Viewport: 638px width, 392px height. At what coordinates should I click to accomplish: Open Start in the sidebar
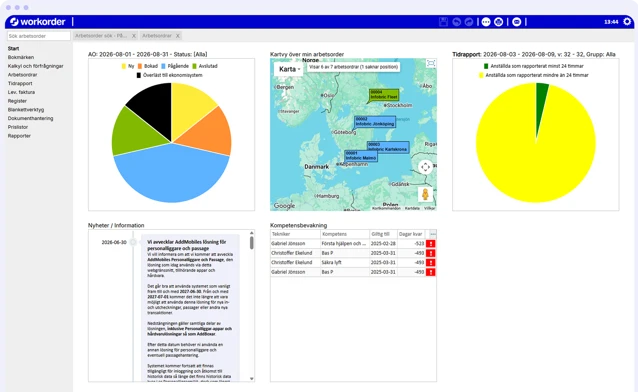tap(13, 48)
